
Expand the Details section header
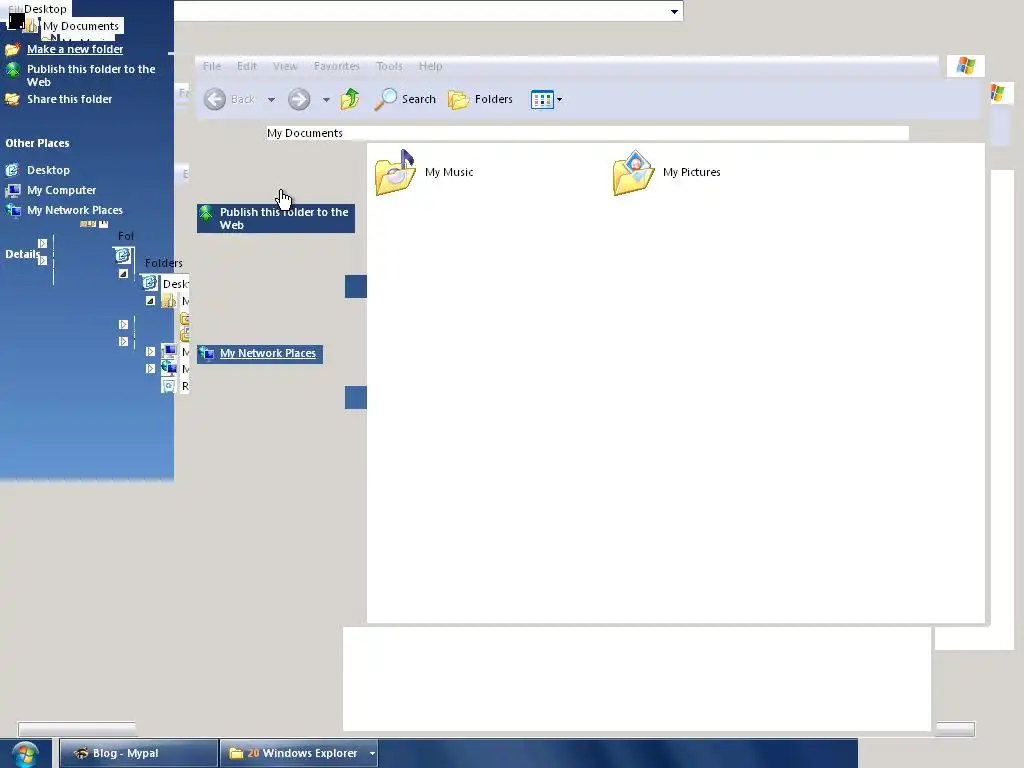click(22, 254)
